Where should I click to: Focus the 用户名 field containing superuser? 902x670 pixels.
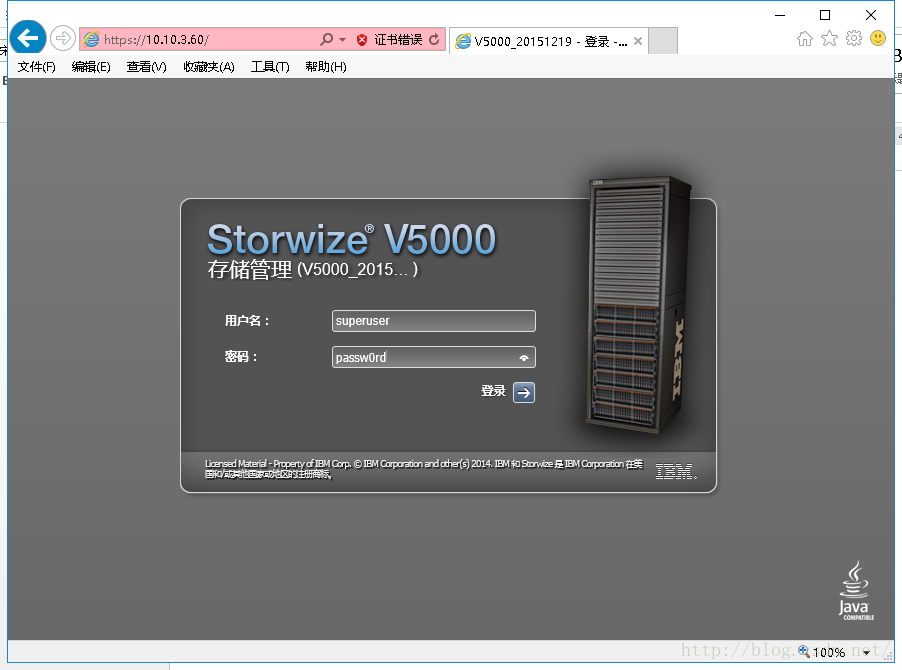pos(434,321)
